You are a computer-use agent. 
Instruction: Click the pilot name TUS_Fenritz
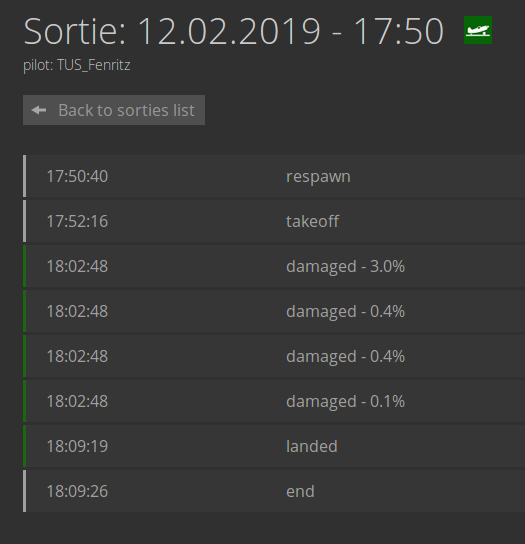pos(94,65)
